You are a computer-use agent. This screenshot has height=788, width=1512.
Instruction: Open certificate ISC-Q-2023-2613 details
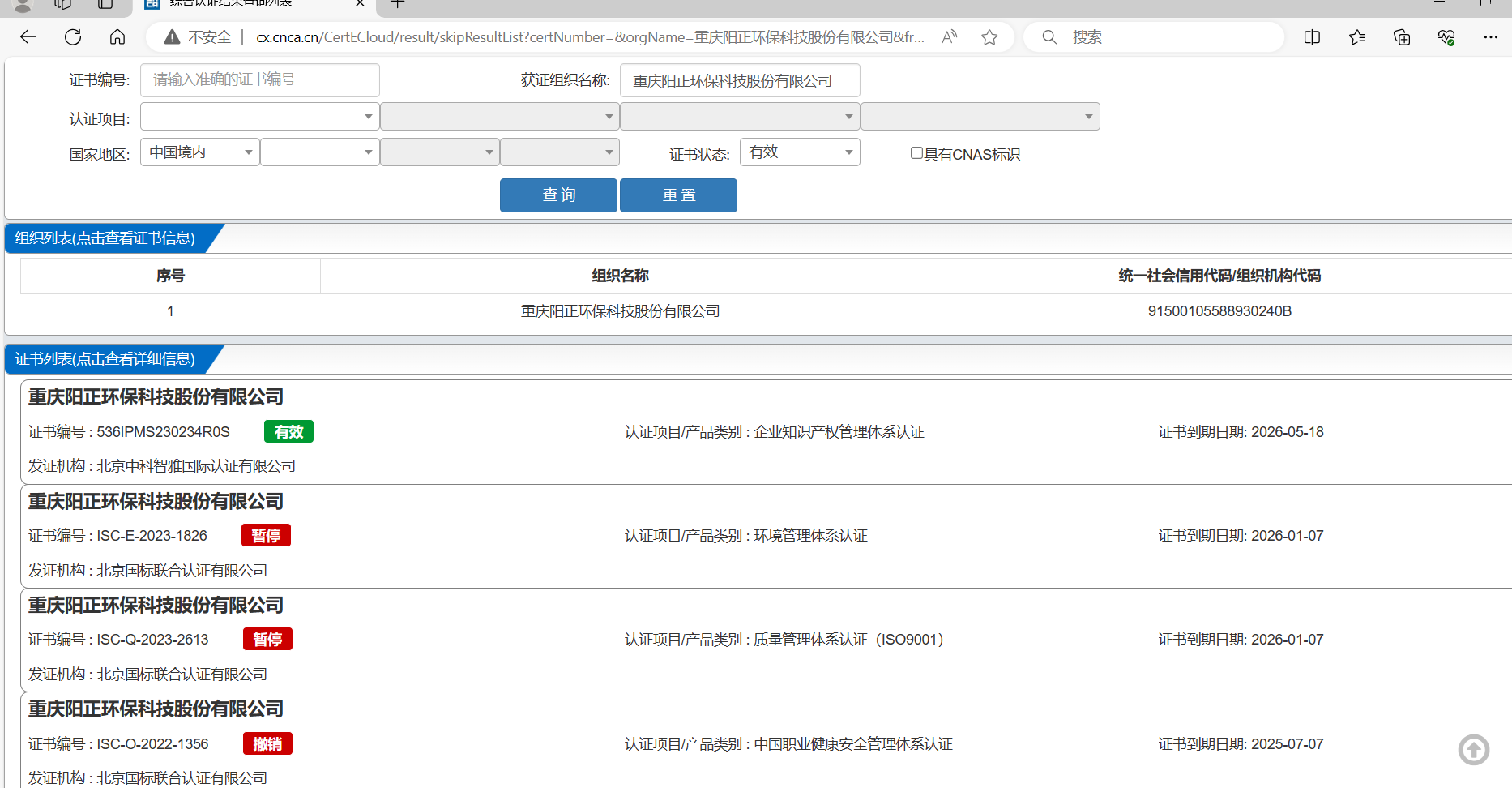pyautogui.click(x=153, y=640)
